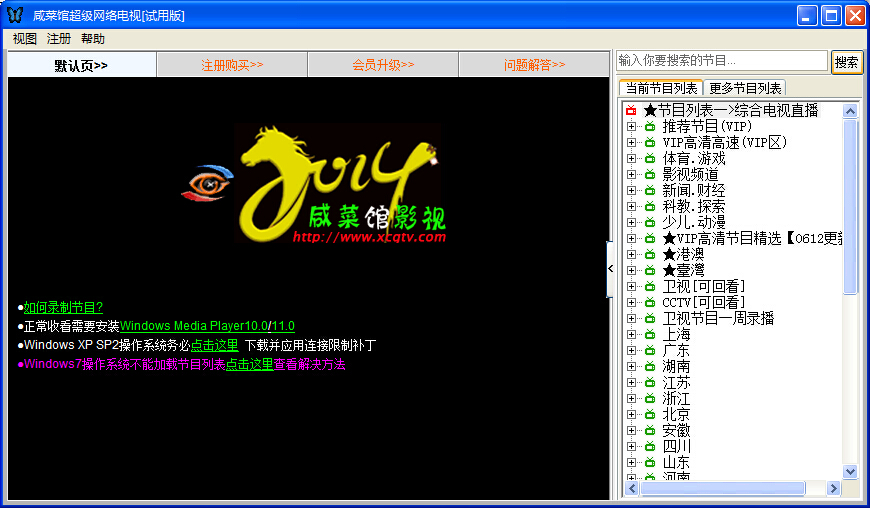
Task: Click the green TV icon beside 体育.游戏
Action: tap(649, 159)
